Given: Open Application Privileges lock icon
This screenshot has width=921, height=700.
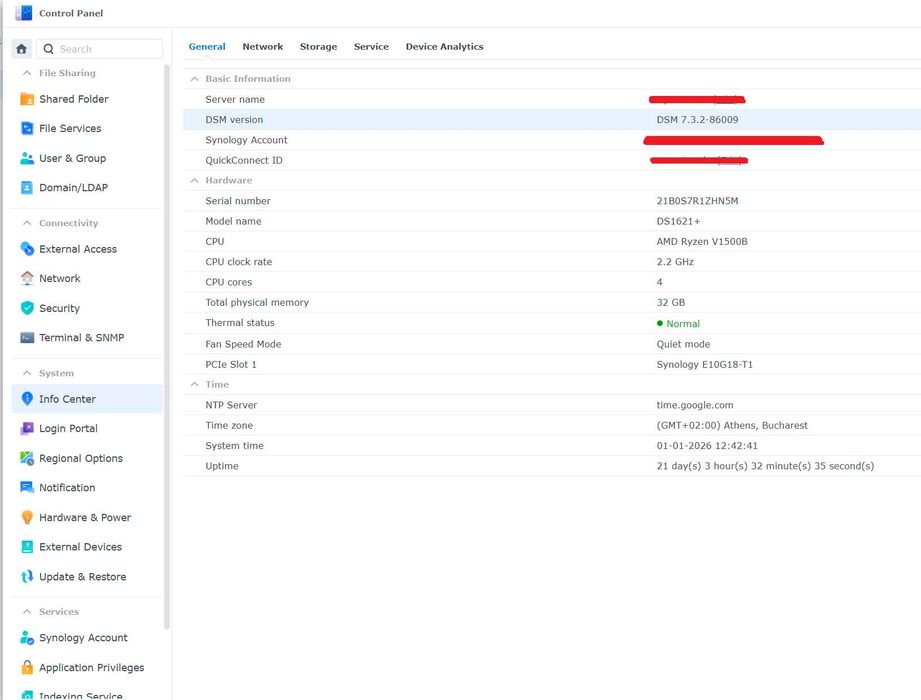Looking at the screenshot, I should pos(27,667).
